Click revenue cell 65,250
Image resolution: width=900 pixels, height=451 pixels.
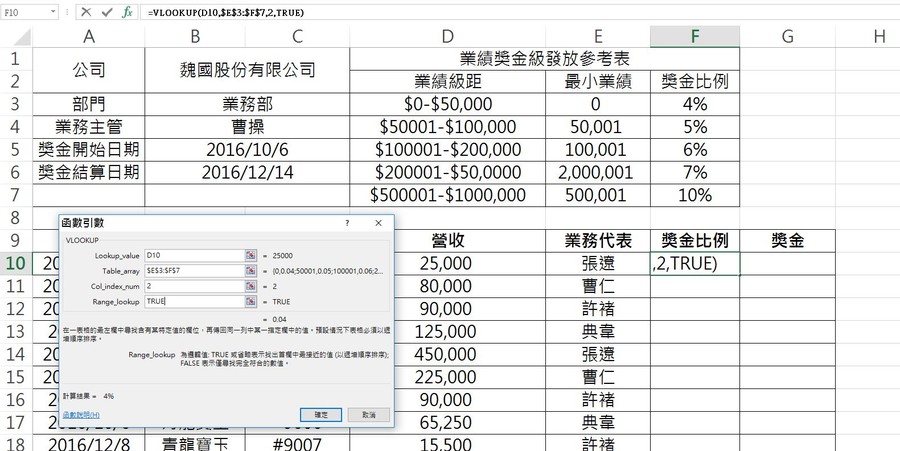[x=447, y=422]
